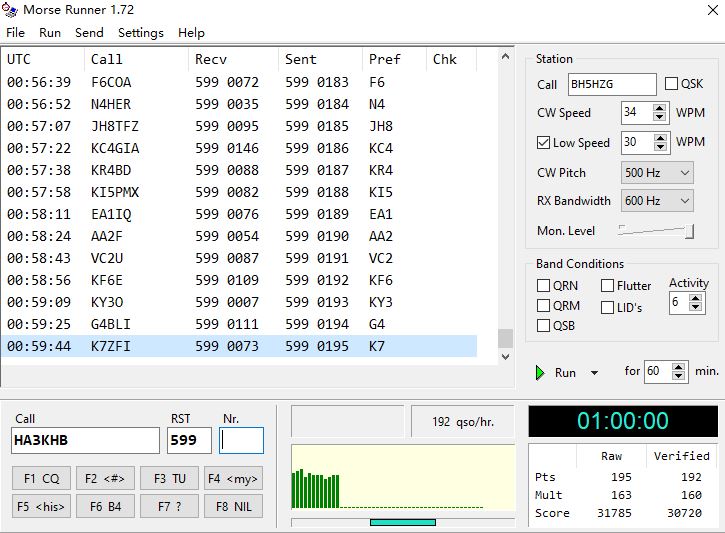Image resolution: width=725 pixels, height=533 pixels.
Task: Click the F1 CQ button
Action: (42, 478)
